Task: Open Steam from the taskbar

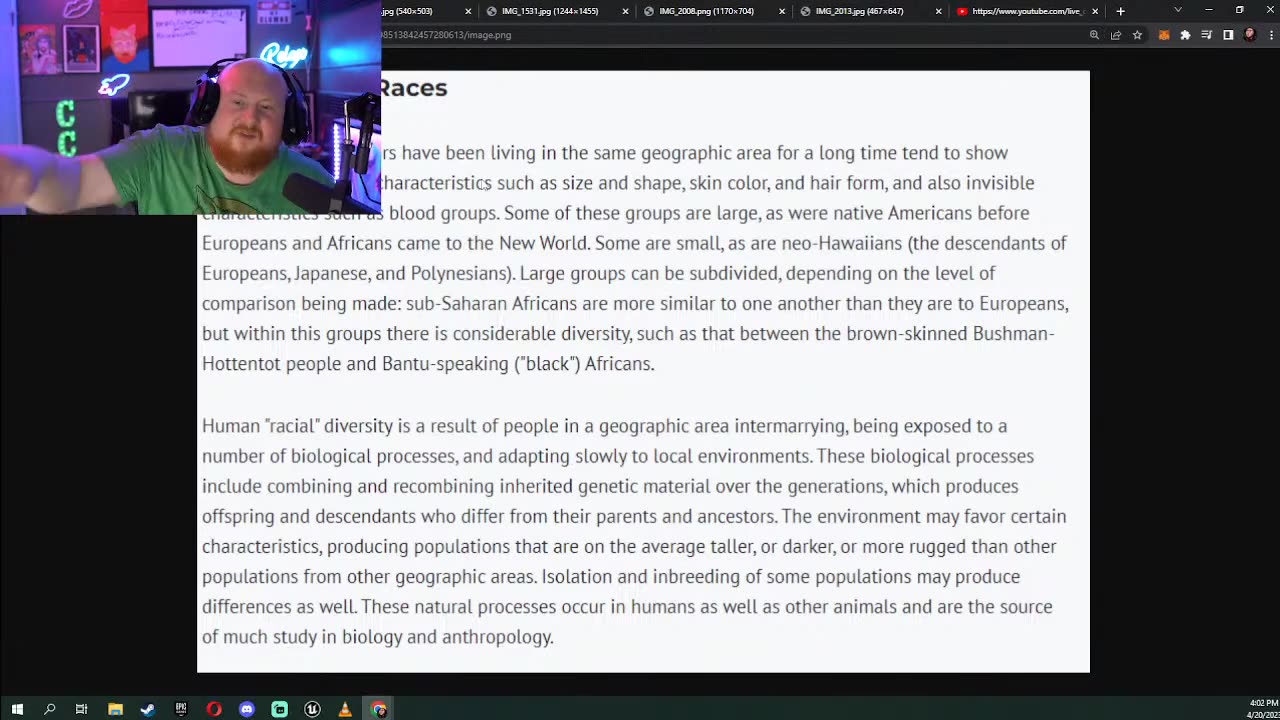Action: pos(148,709)
